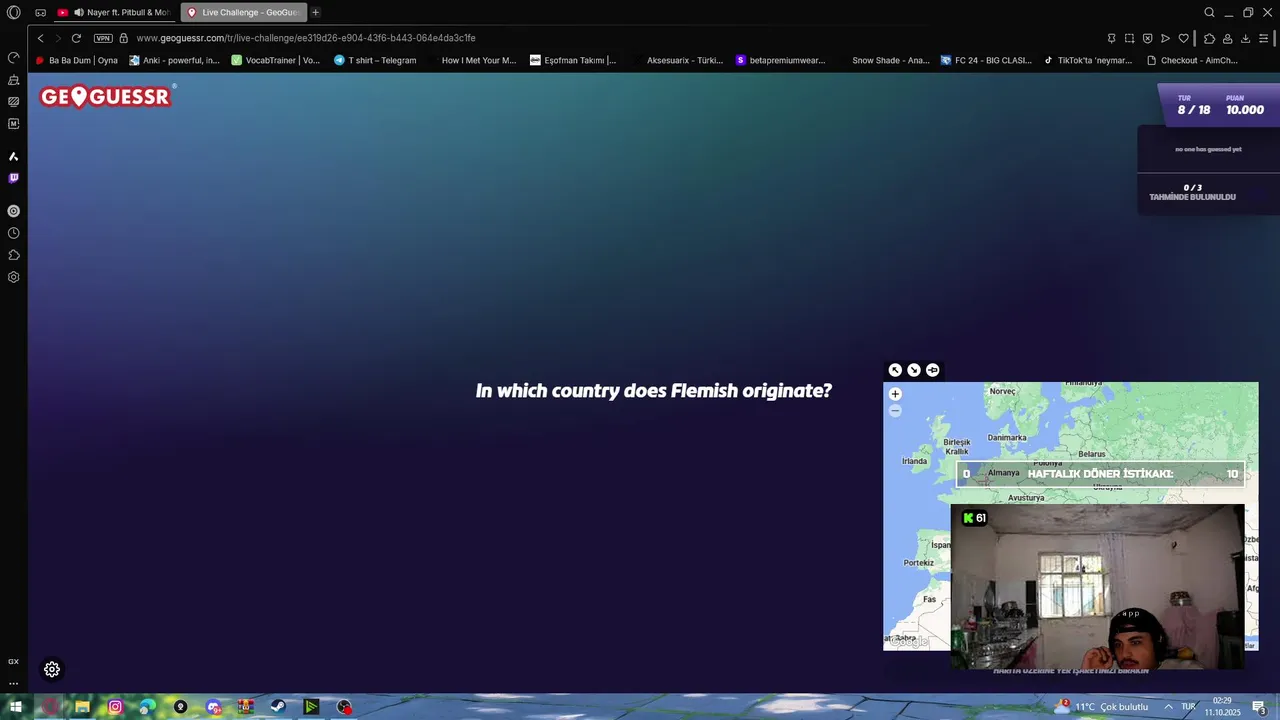Open the Anki - powerful bookmark

point(174,60)
